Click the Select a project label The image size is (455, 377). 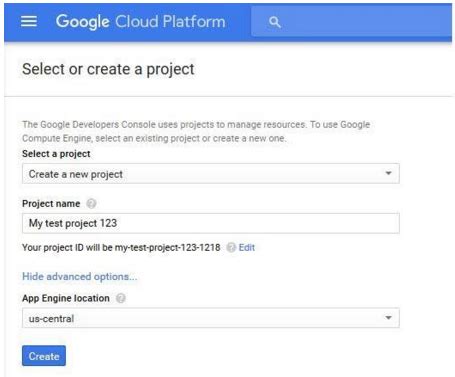(x=56, y=154)
